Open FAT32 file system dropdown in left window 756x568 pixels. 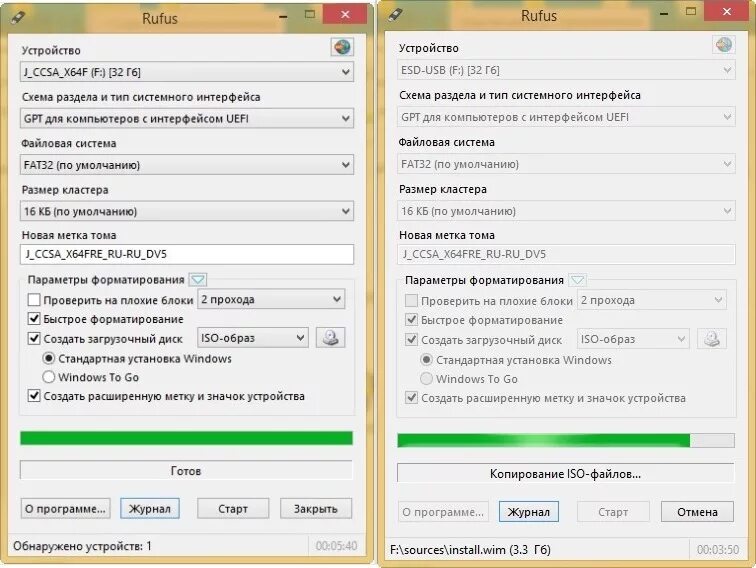pyautogui.click(x=187, y=165)
